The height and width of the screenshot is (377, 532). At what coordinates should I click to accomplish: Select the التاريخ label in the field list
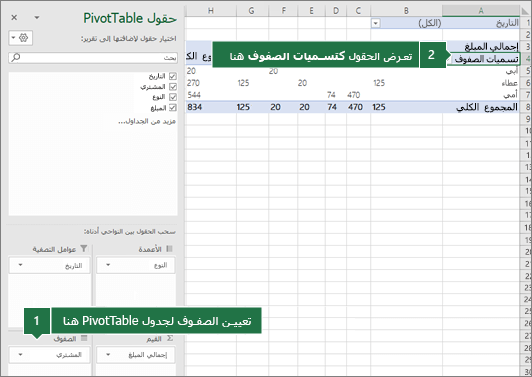point(157,76)
